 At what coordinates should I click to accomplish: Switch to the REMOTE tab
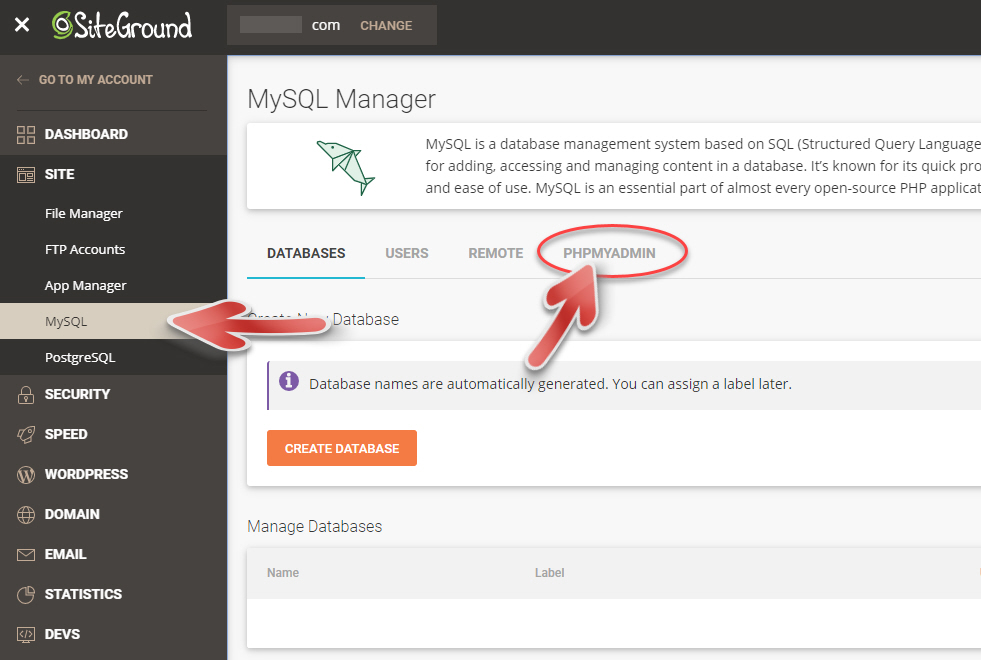coord(496,253)
